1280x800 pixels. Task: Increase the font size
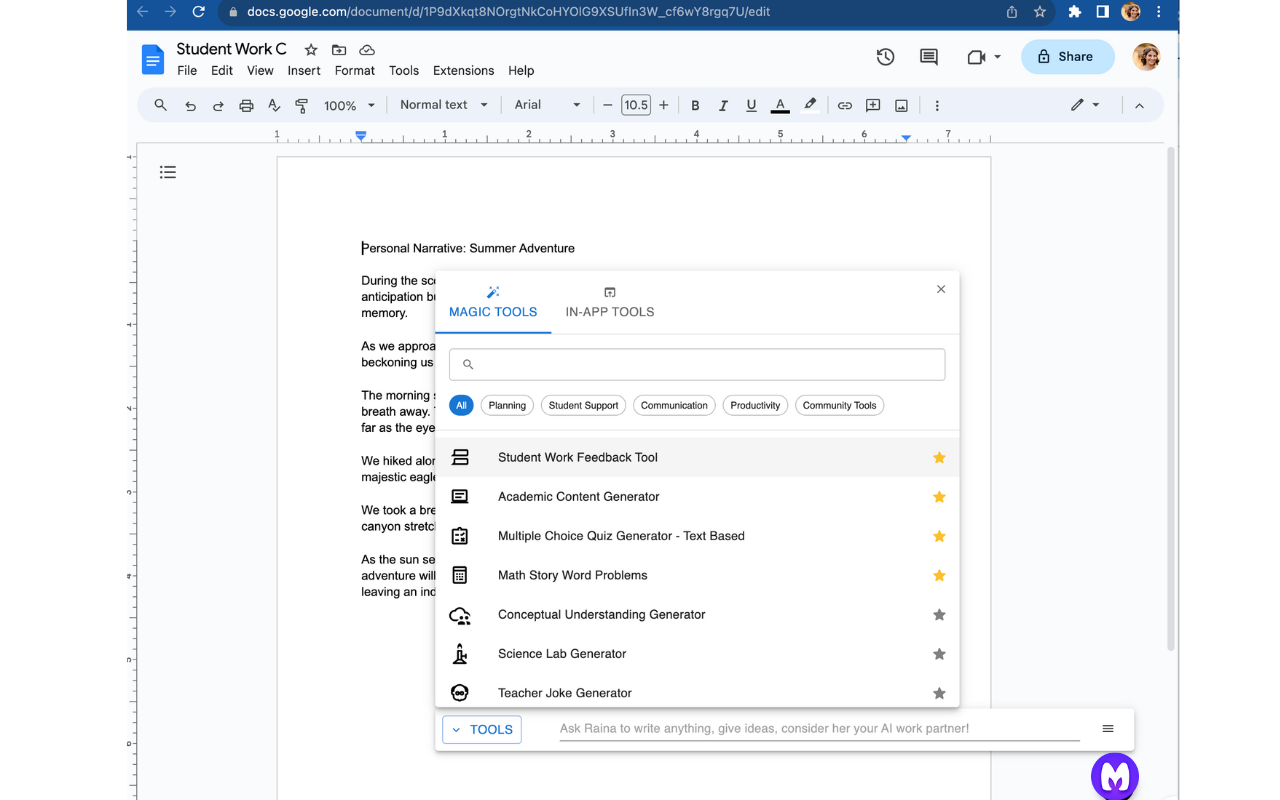pyautogui.click(x=663, y=105)
